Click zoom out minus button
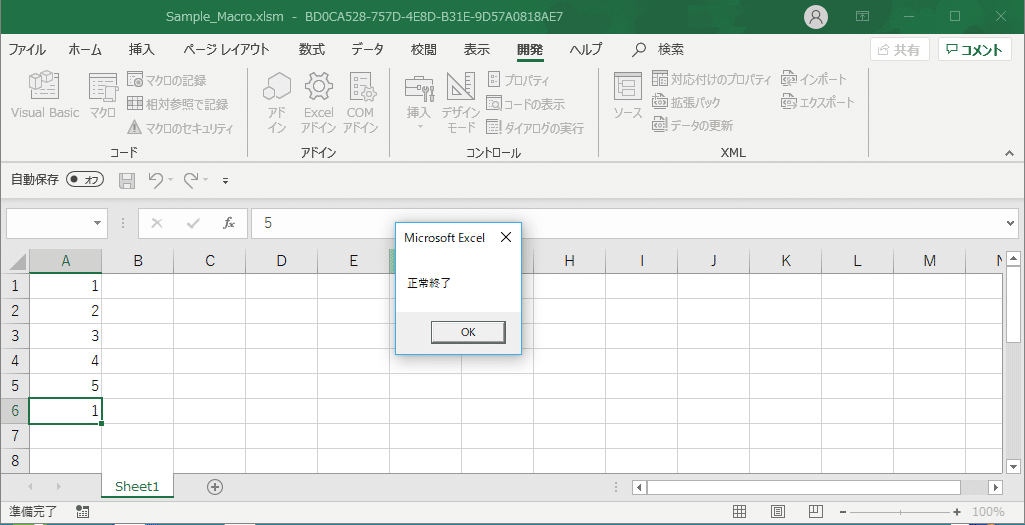 pos(843,512)
